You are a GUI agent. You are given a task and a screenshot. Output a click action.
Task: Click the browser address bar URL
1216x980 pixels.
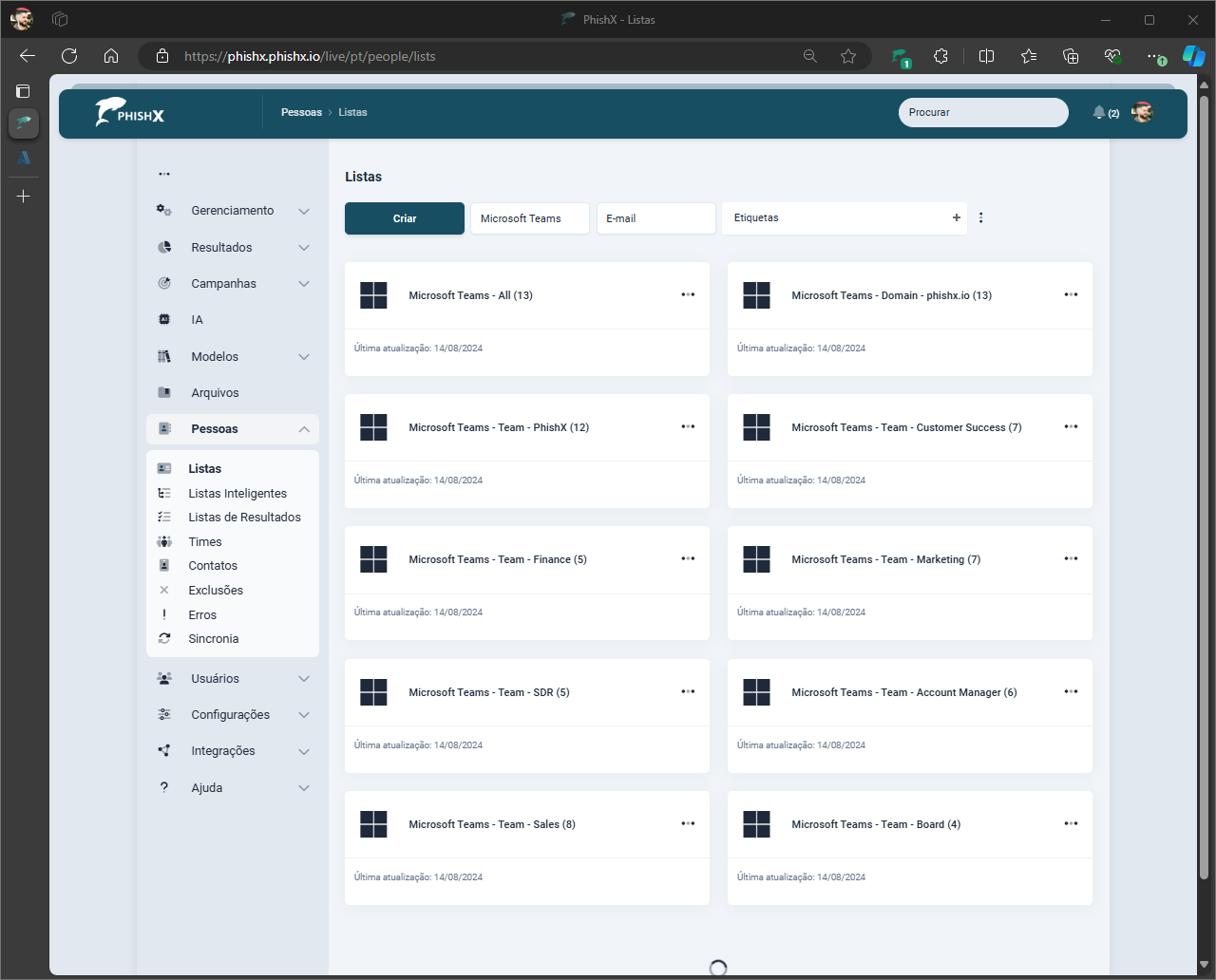click(310, 56)
